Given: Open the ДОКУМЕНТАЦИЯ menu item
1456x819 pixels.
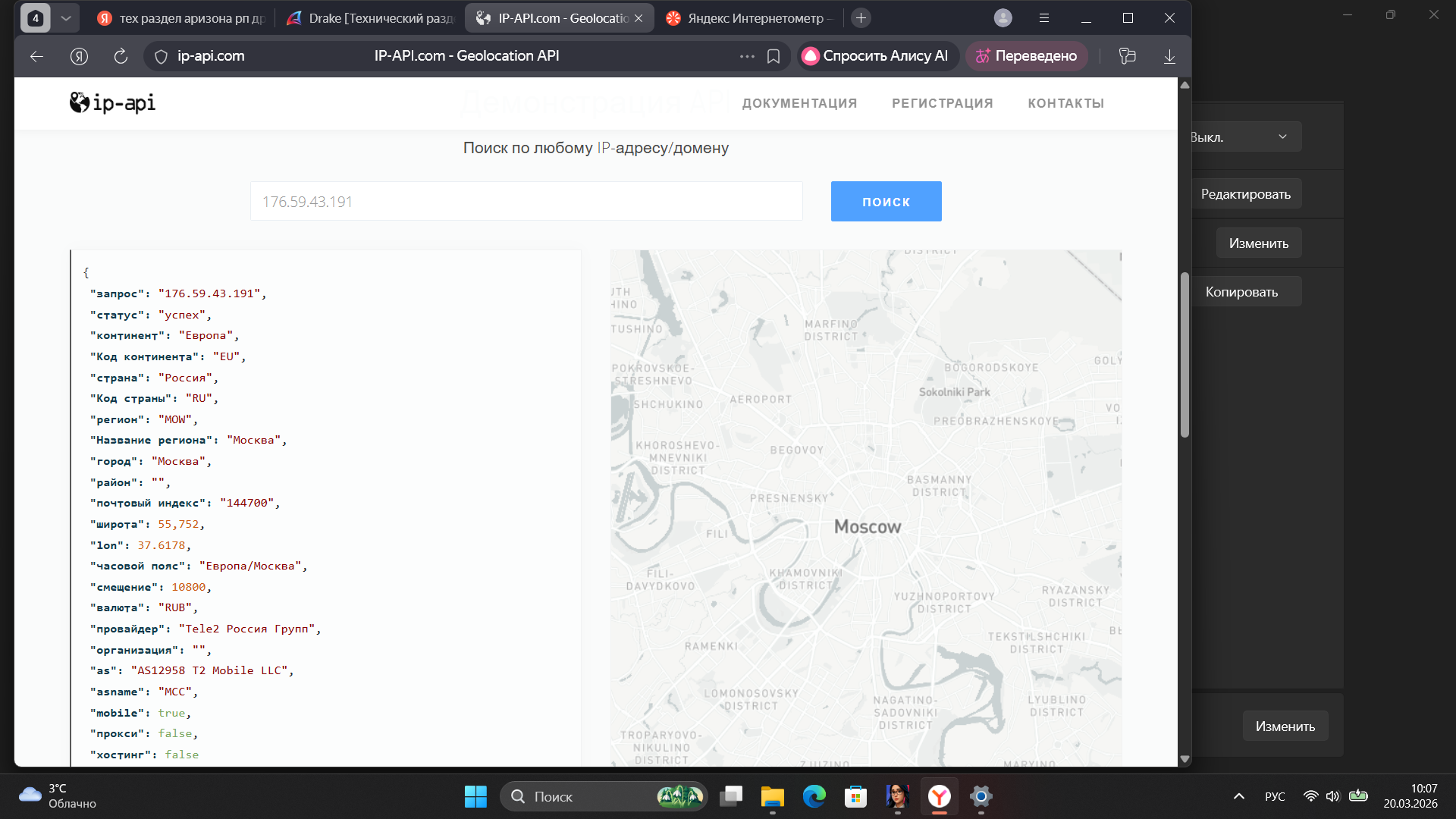Looking at the screenshot, I should 799,103.
